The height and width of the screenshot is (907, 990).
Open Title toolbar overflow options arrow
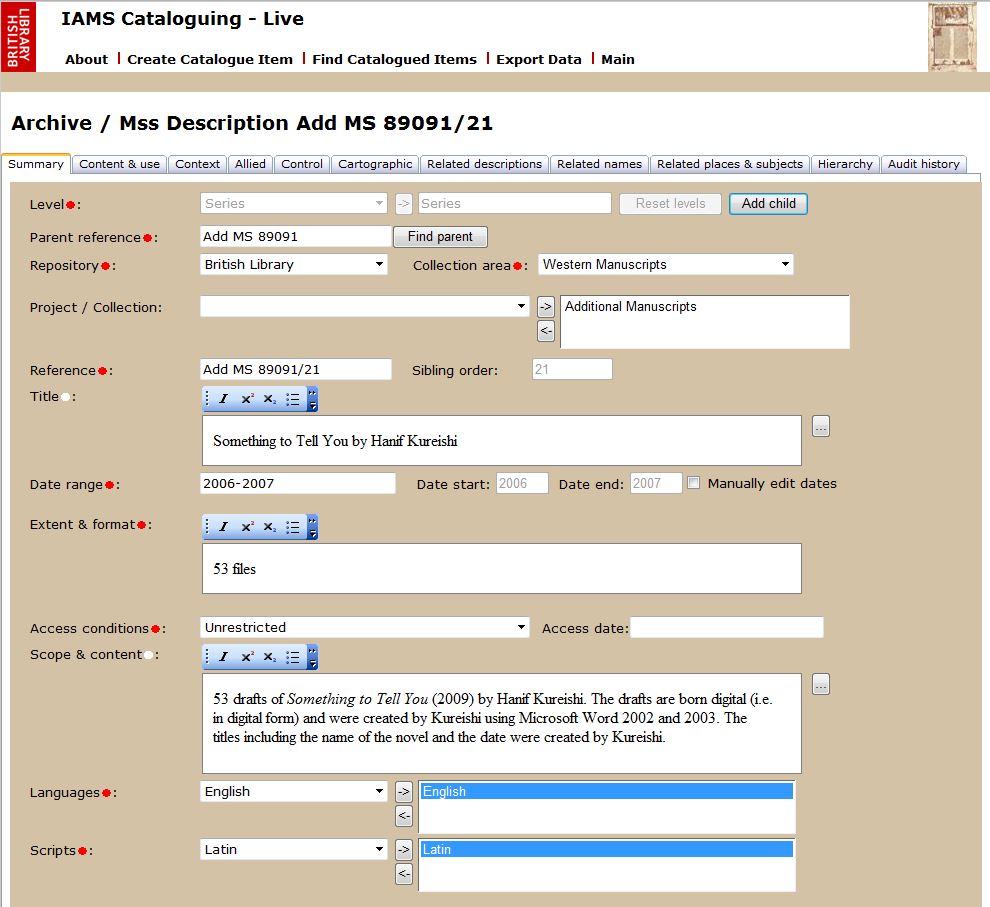312,400
